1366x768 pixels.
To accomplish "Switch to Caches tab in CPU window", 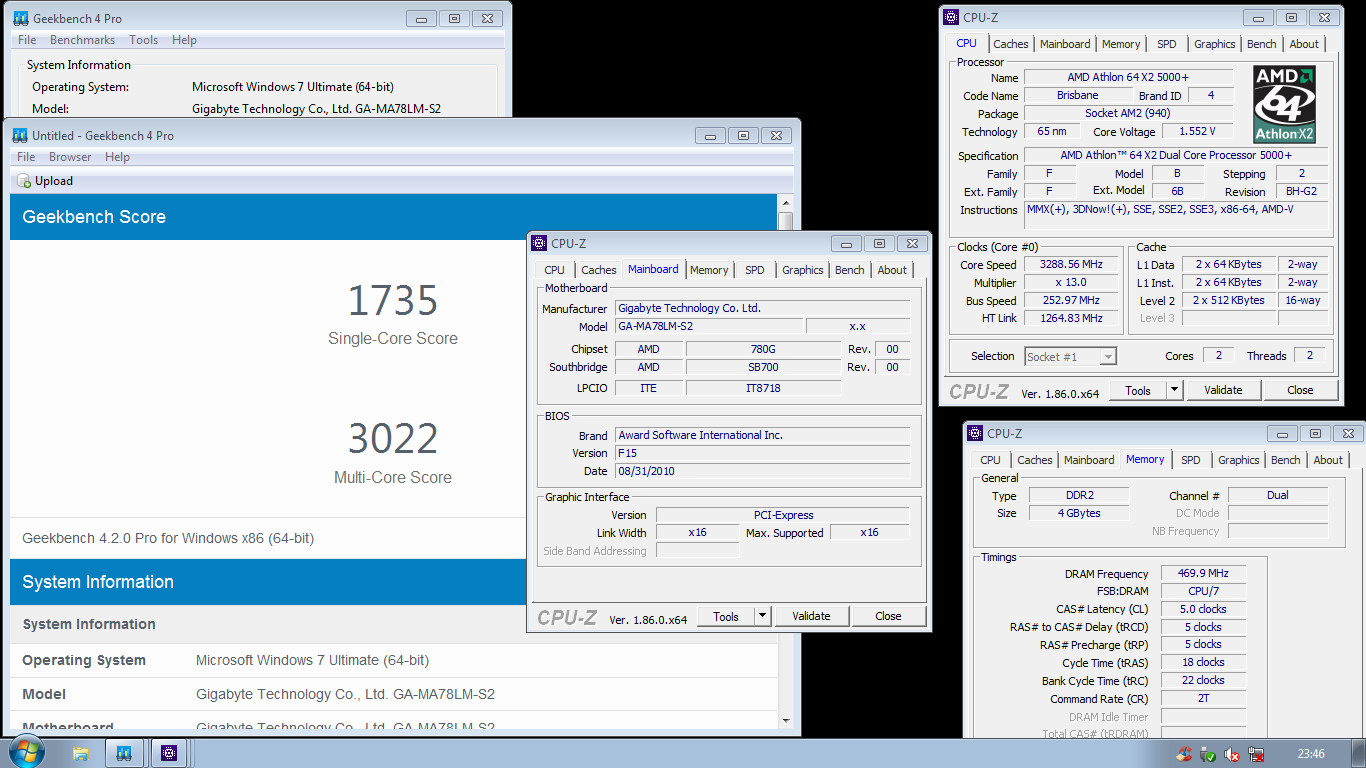I will point(1011,44).
